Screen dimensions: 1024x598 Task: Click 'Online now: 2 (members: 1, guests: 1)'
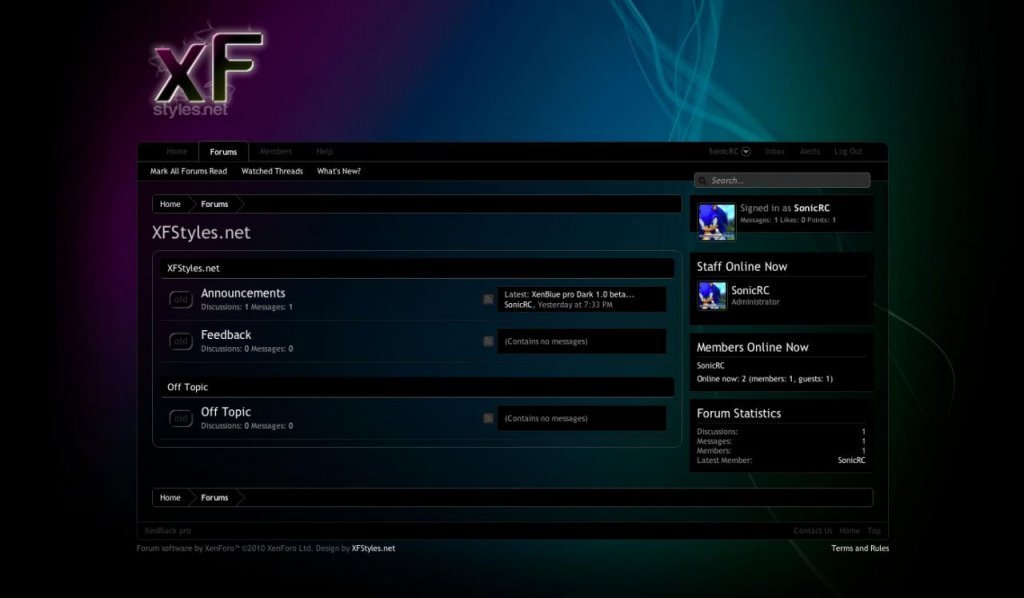pos(765,379)
